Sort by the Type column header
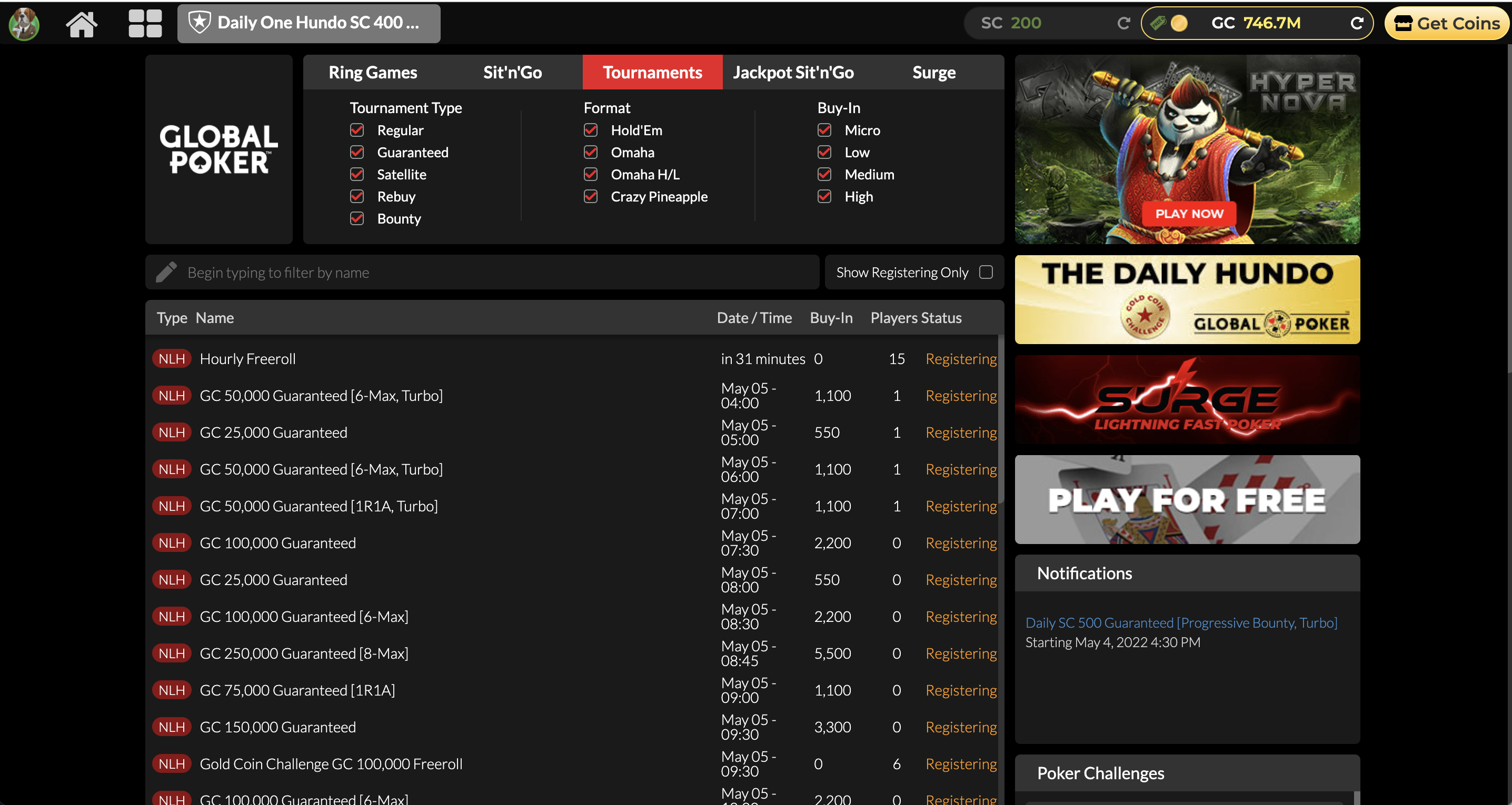The width and height of the screenshot is (1512, 805). click(x=172, y=318)
